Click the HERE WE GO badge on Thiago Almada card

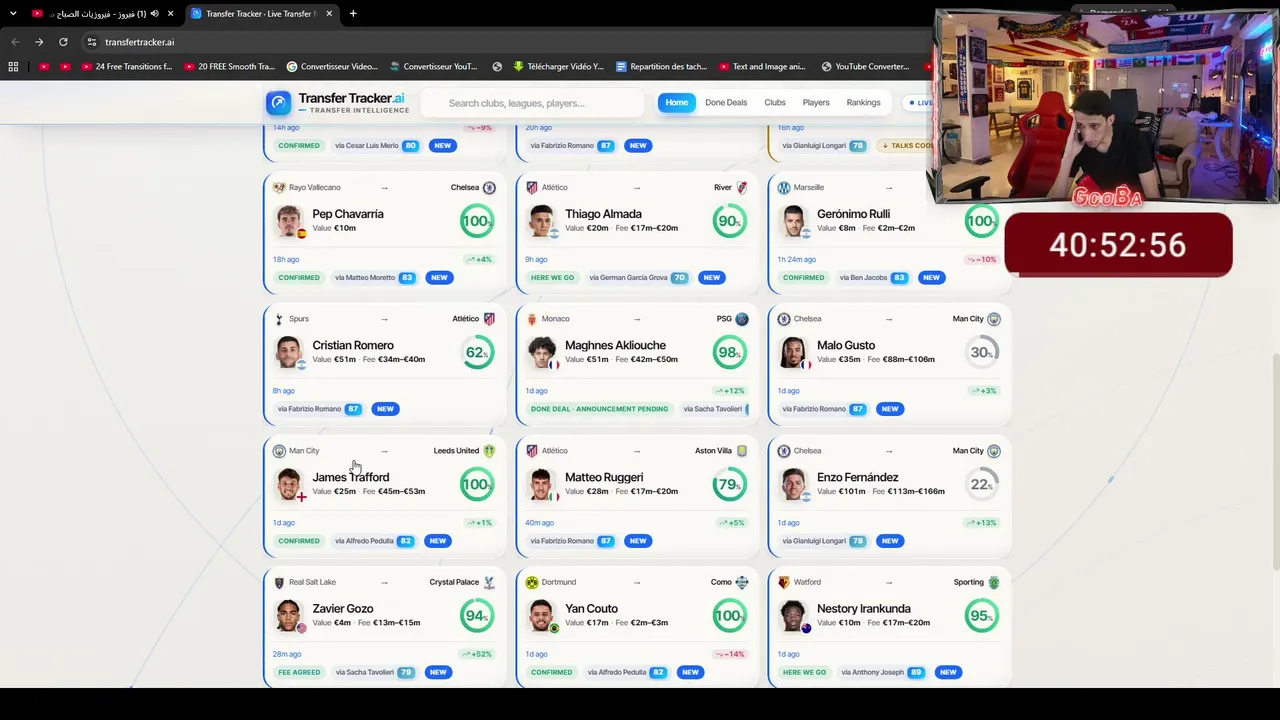pyautogui.click(x=552, y=277)
